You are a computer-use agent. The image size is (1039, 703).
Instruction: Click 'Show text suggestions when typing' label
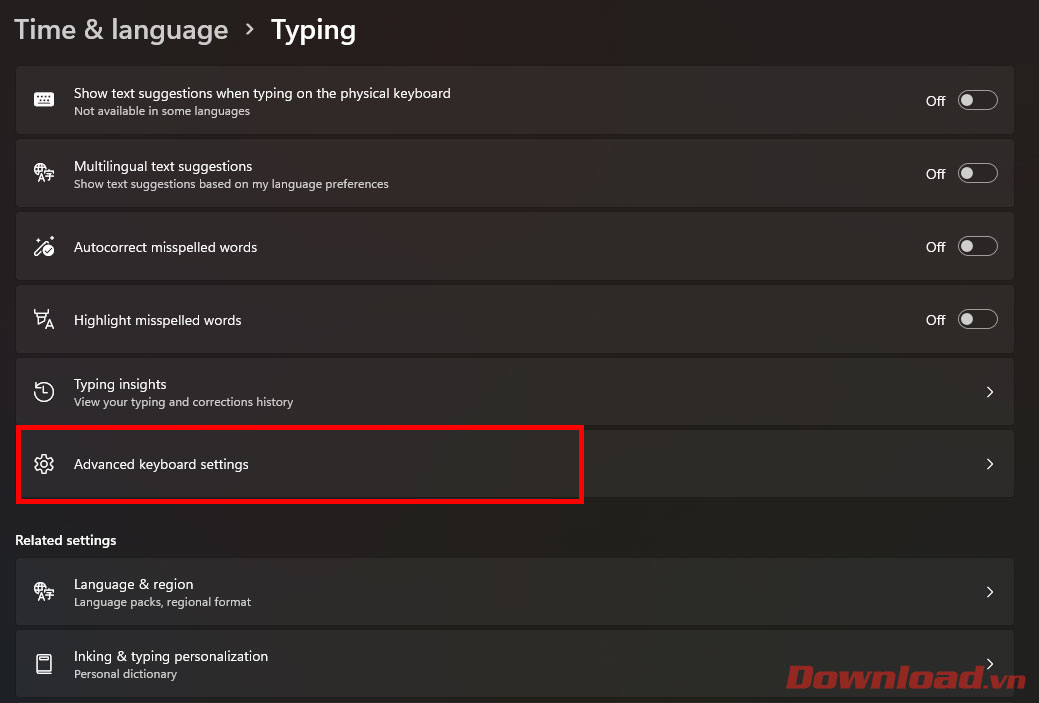[x=262, y=93]
